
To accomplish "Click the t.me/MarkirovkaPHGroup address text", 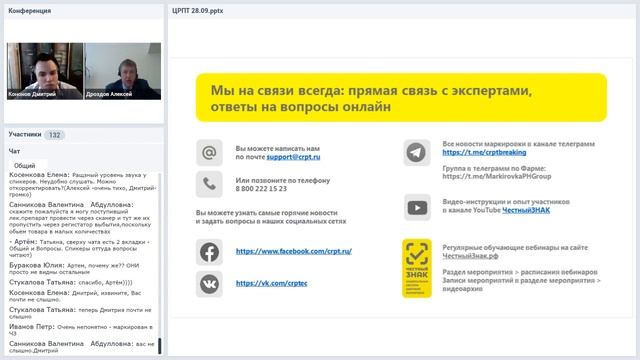I will pyautogui.click(x=497, y=177).
